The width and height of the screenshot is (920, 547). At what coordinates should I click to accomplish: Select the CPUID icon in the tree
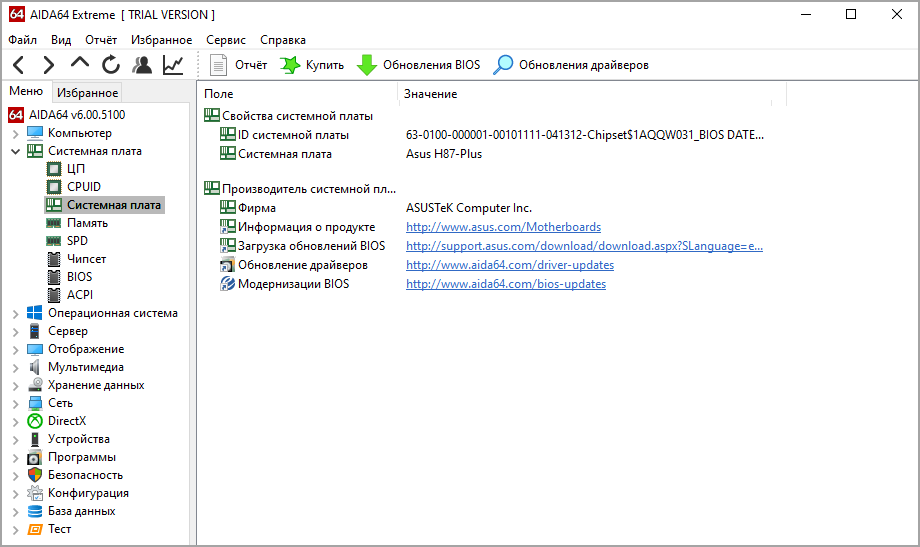(54, 187)
